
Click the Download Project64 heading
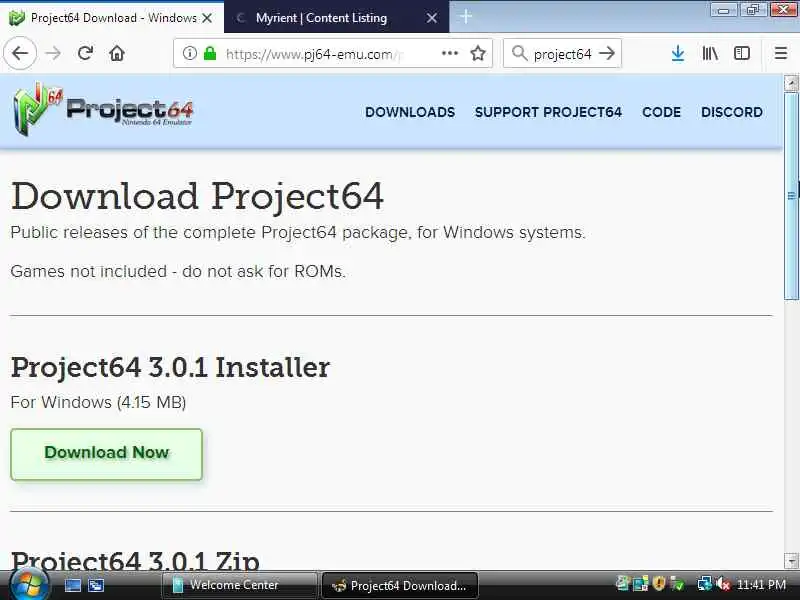pyautogui.click(x=197, y=196)
